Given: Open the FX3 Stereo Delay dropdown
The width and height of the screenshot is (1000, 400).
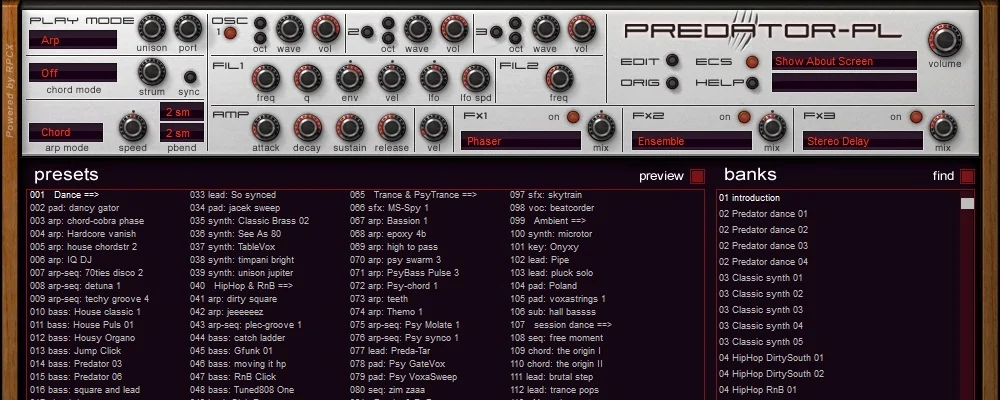Looking at the screenshot, I should 863,141.
